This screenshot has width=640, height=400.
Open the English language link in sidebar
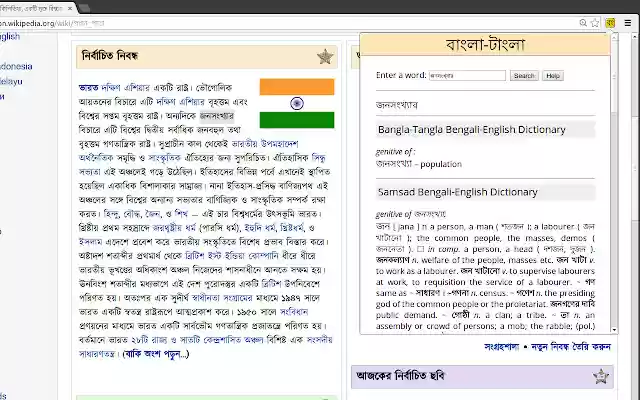tap(10, 36)
